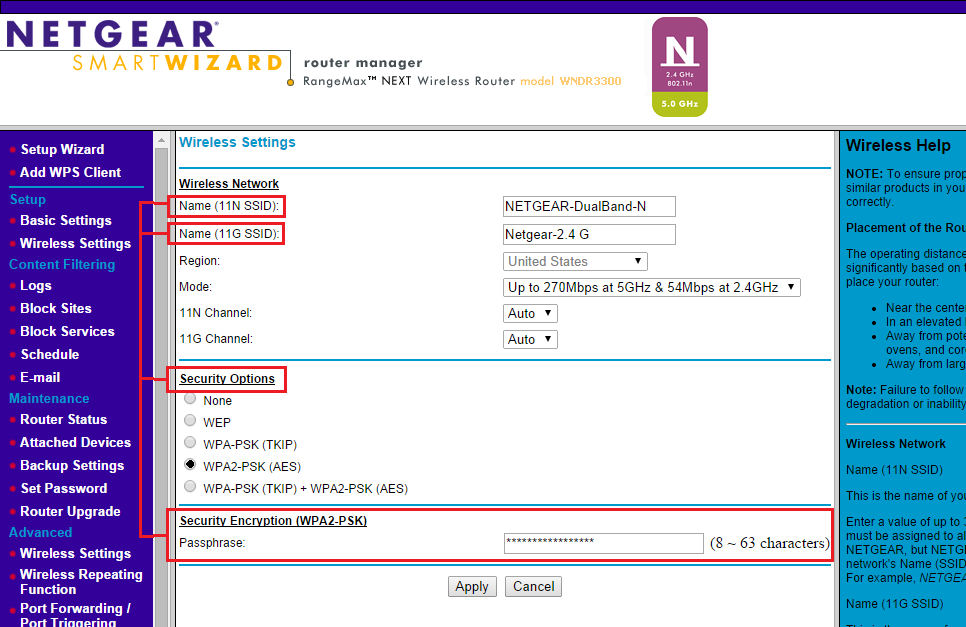This screenshot has width=966, height=627.
Task: View Attached Devices
Action: click(75, 442)
